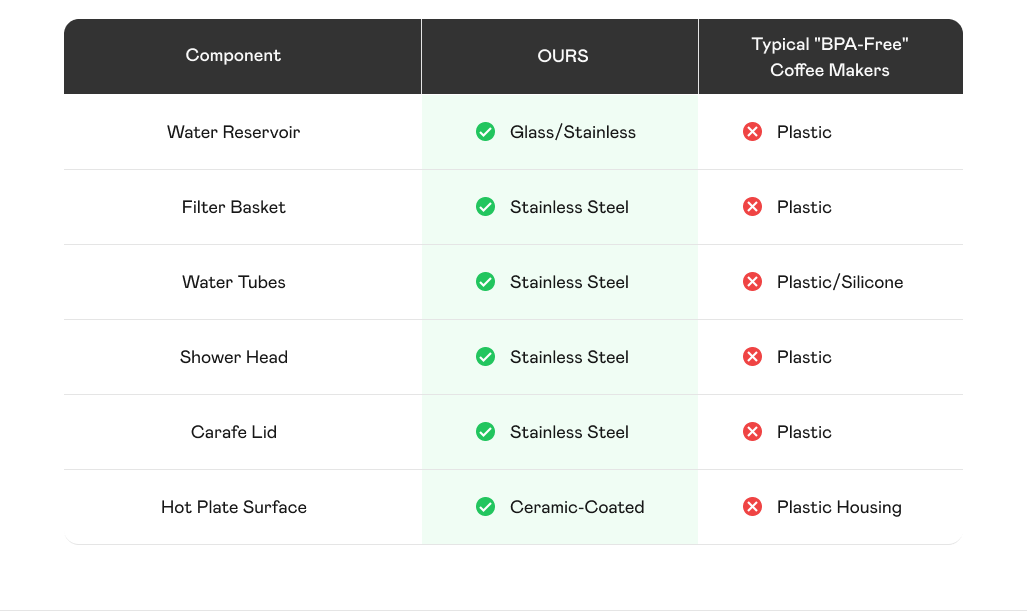This screenshot has width=1027, height=611.
Task: Click red X in Filter Basket row
Action: coord(752,207)
